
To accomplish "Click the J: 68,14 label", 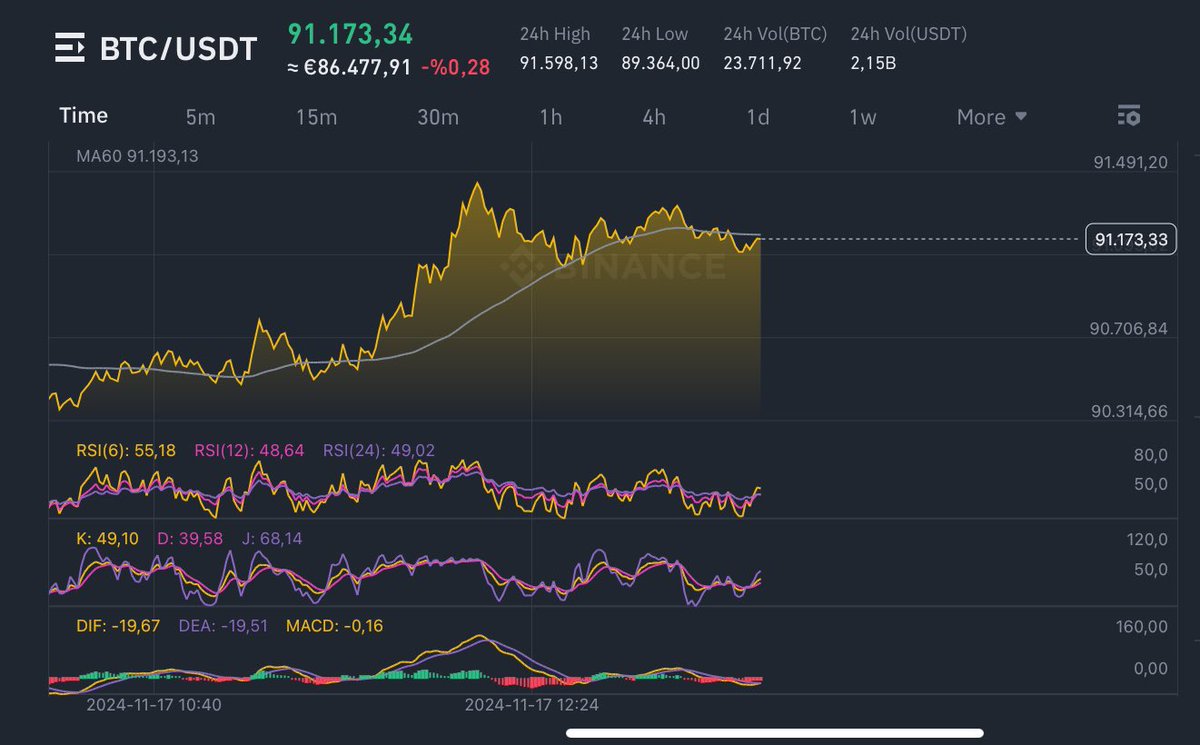I will pyautogui.click(x=272, y=538).
